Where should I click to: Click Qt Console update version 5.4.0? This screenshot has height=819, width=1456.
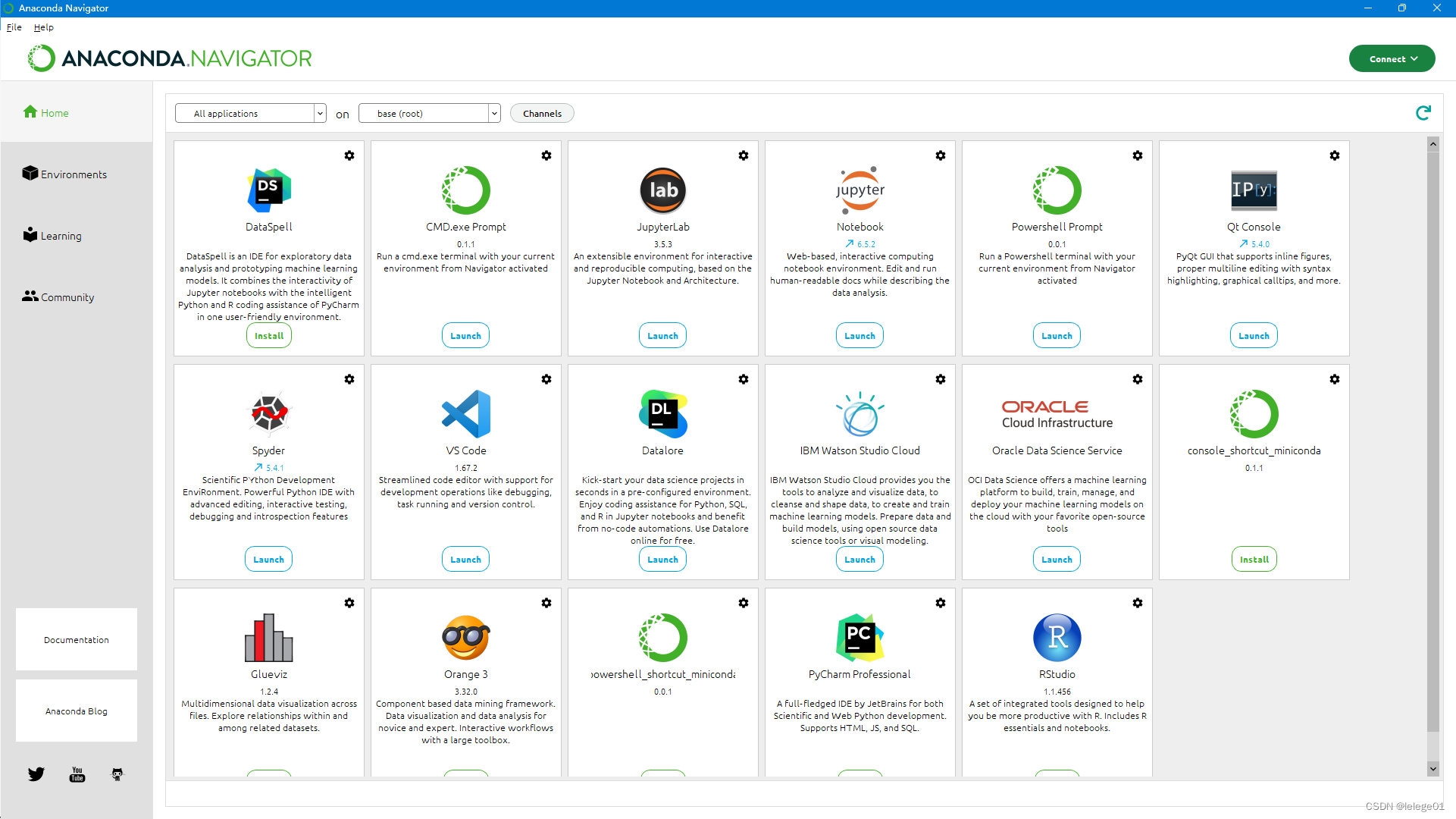click(1254, 244)
